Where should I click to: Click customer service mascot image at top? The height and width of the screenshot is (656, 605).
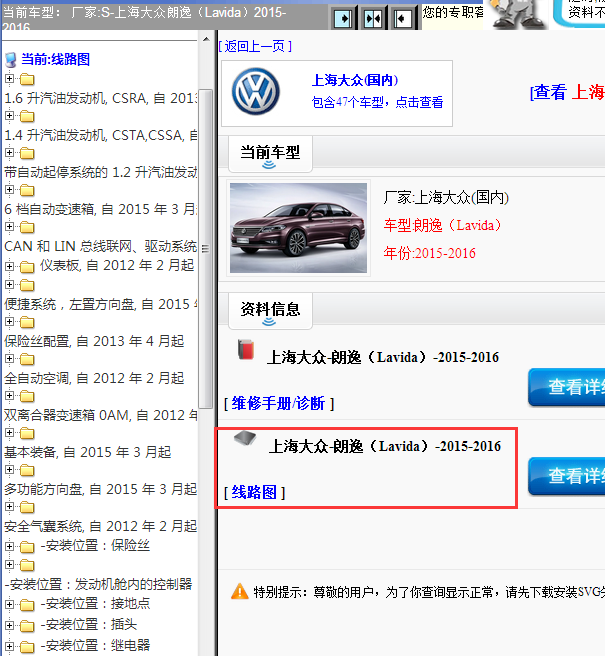click(518, 14)
